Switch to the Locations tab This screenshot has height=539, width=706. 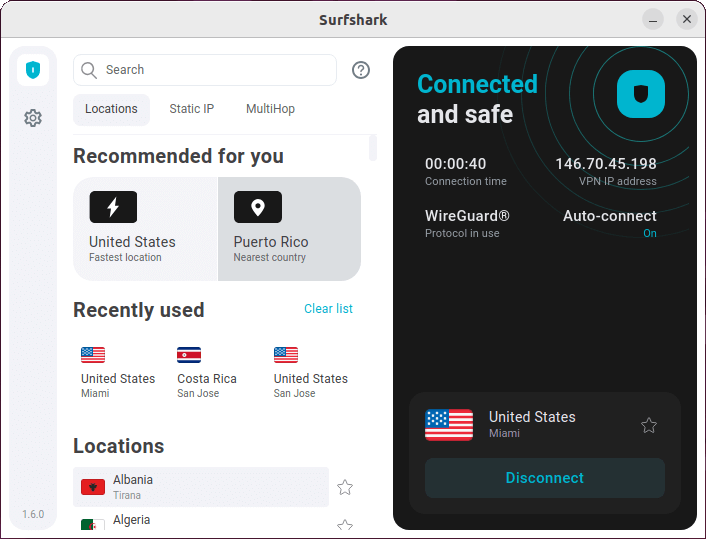[x=111, y=109]
